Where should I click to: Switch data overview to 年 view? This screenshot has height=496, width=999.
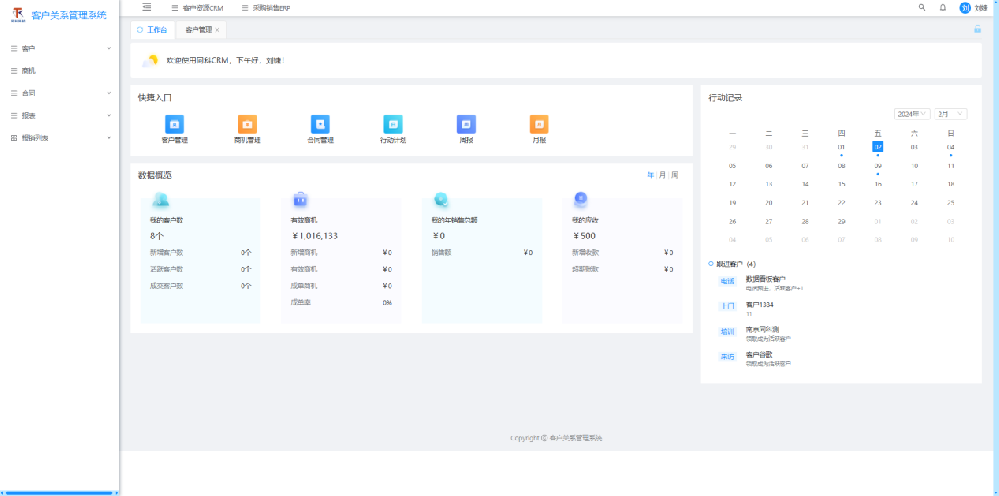tap(650, 175)
